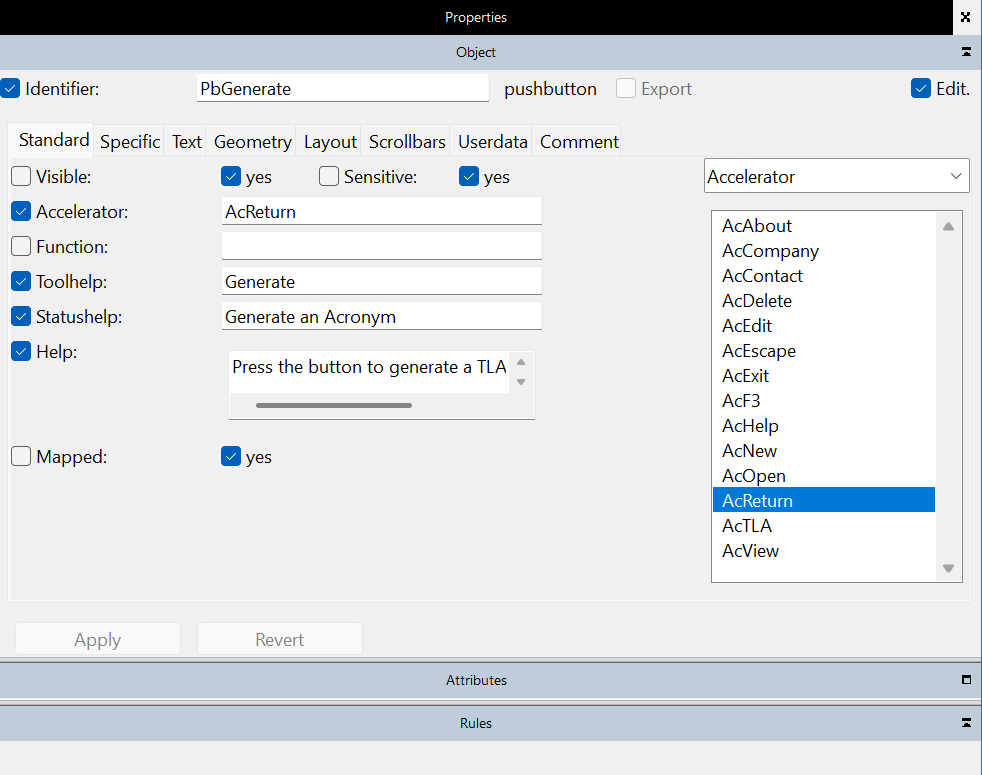Click the Help text horizontal scrollbar
982x775 pixels.
(x=334, y=405)
